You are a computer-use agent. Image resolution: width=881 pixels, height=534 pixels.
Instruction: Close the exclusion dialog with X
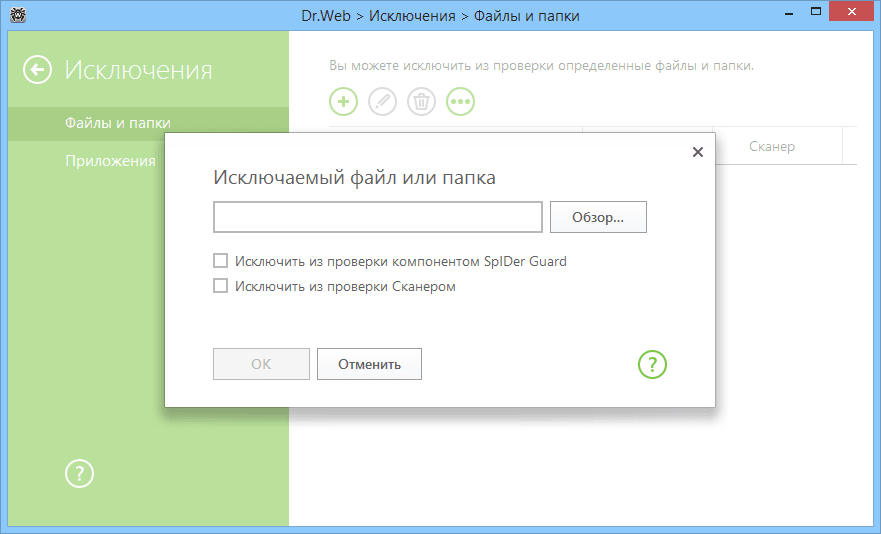698,152
